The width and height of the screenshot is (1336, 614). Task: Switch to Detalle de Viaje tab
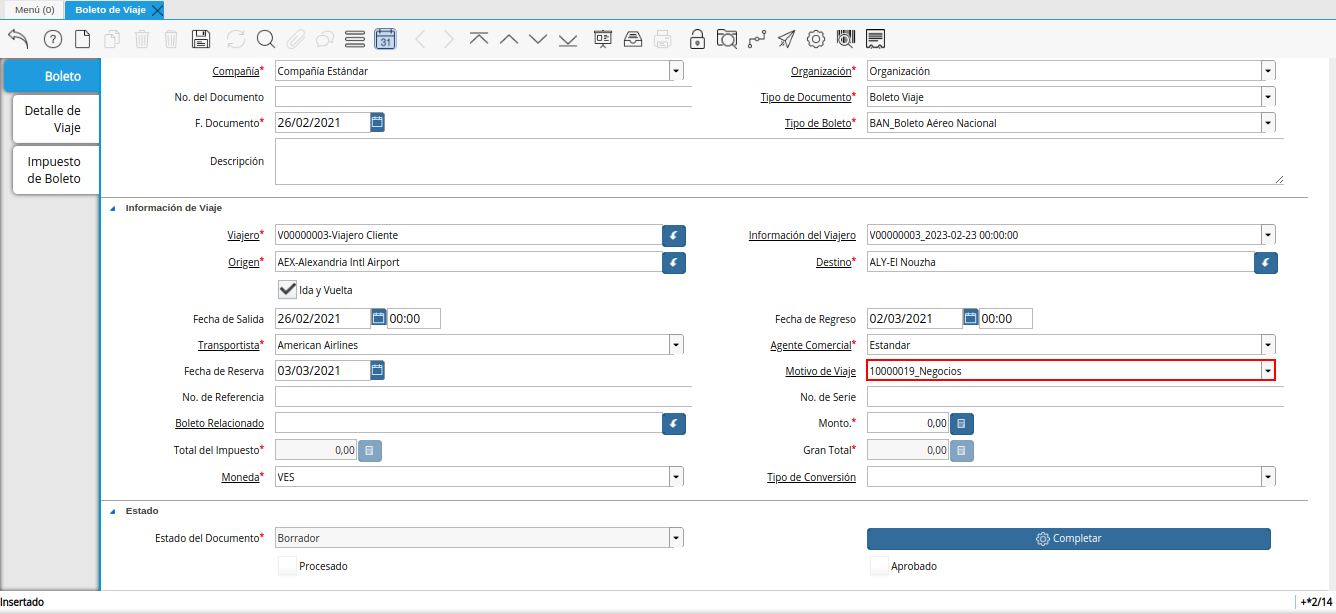tap(54, 119)
